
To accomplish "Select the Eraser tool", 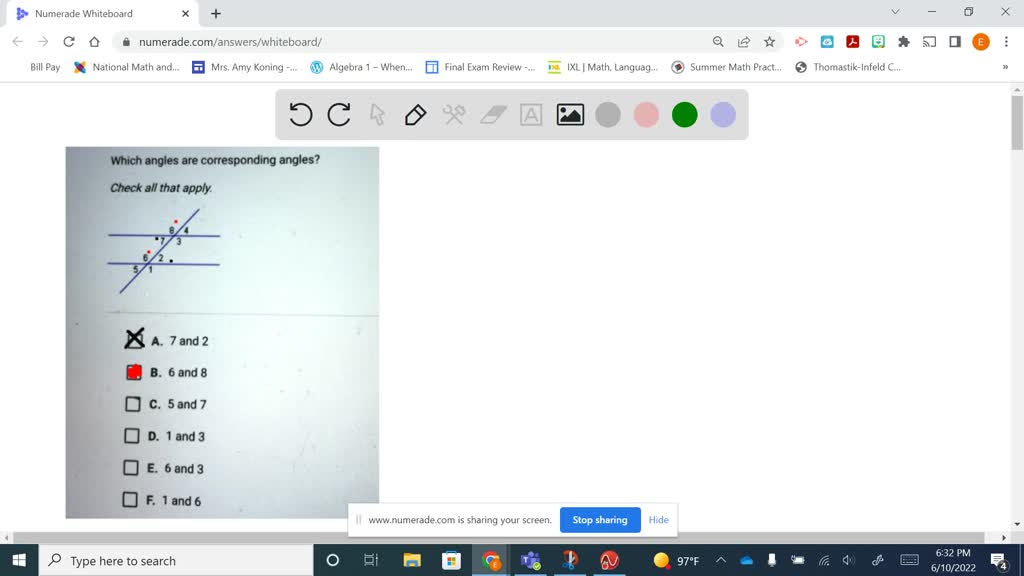I will tap(491, 114).
